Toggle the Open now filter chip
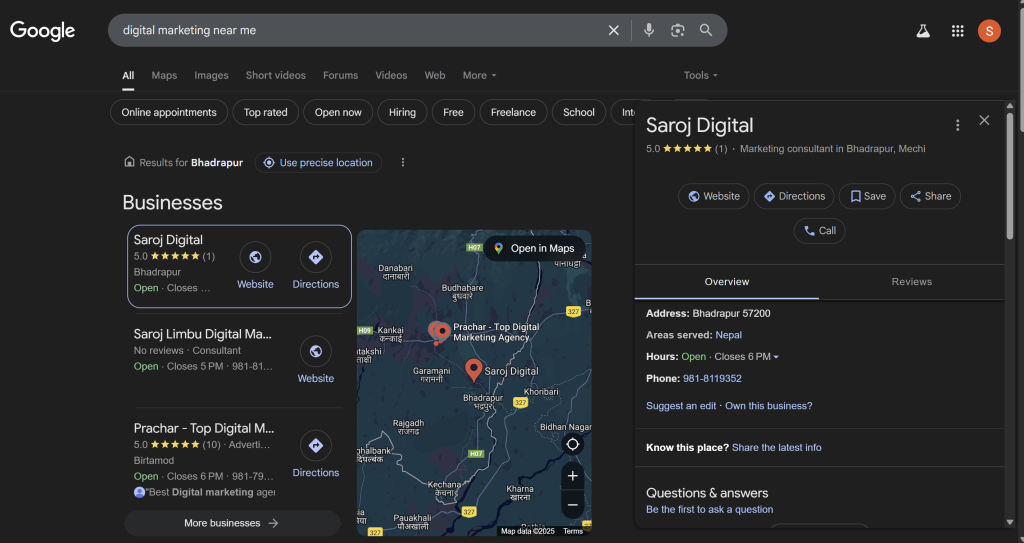The width and height of the screenshot is (1024, 543). click(x=338, y=112)
